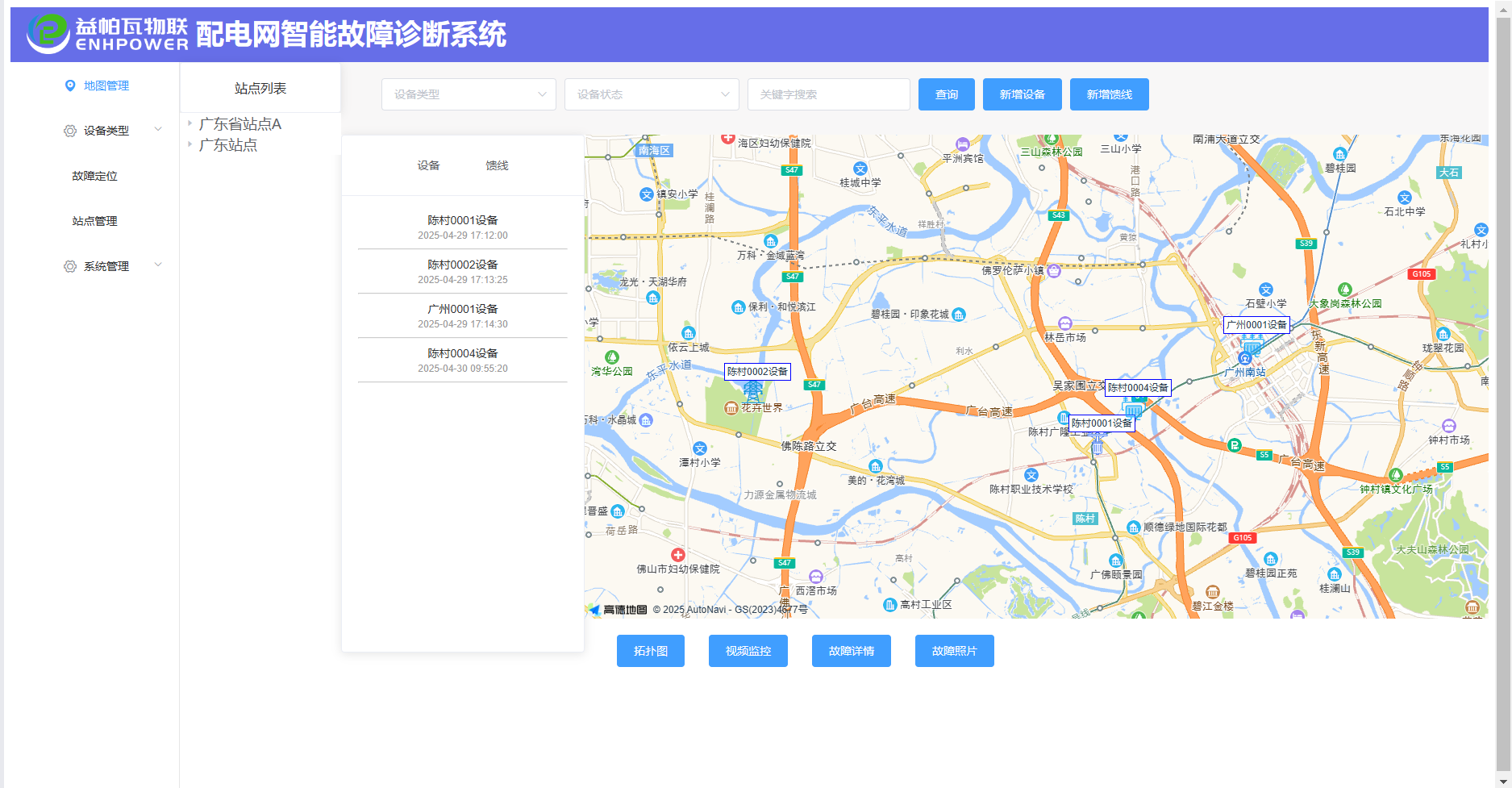Click the 桂城中学 school icon on map
The image size is (1512, 788).
click(860, 169)
